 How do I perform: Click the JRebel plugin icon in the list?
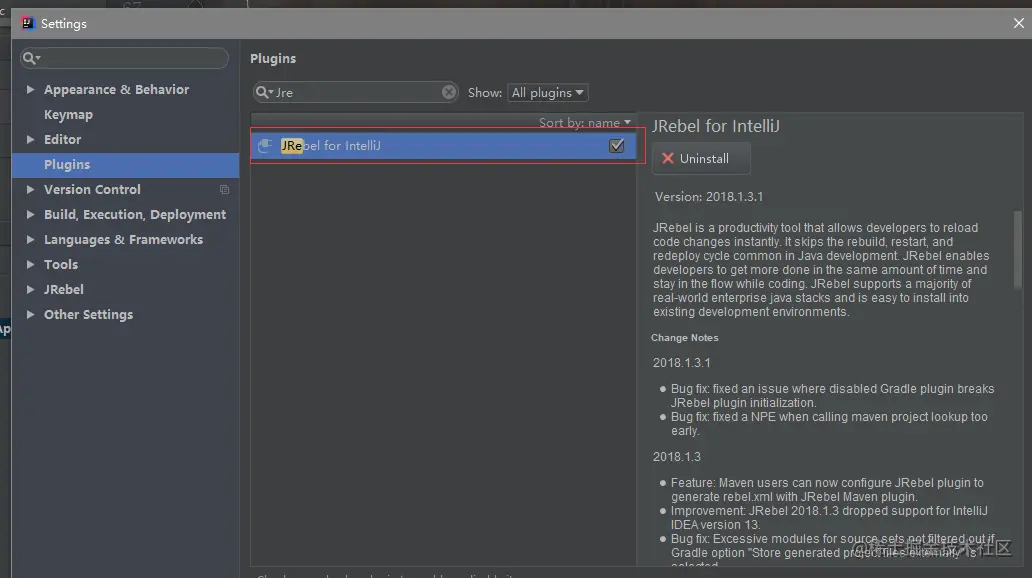tap(265, 145)
